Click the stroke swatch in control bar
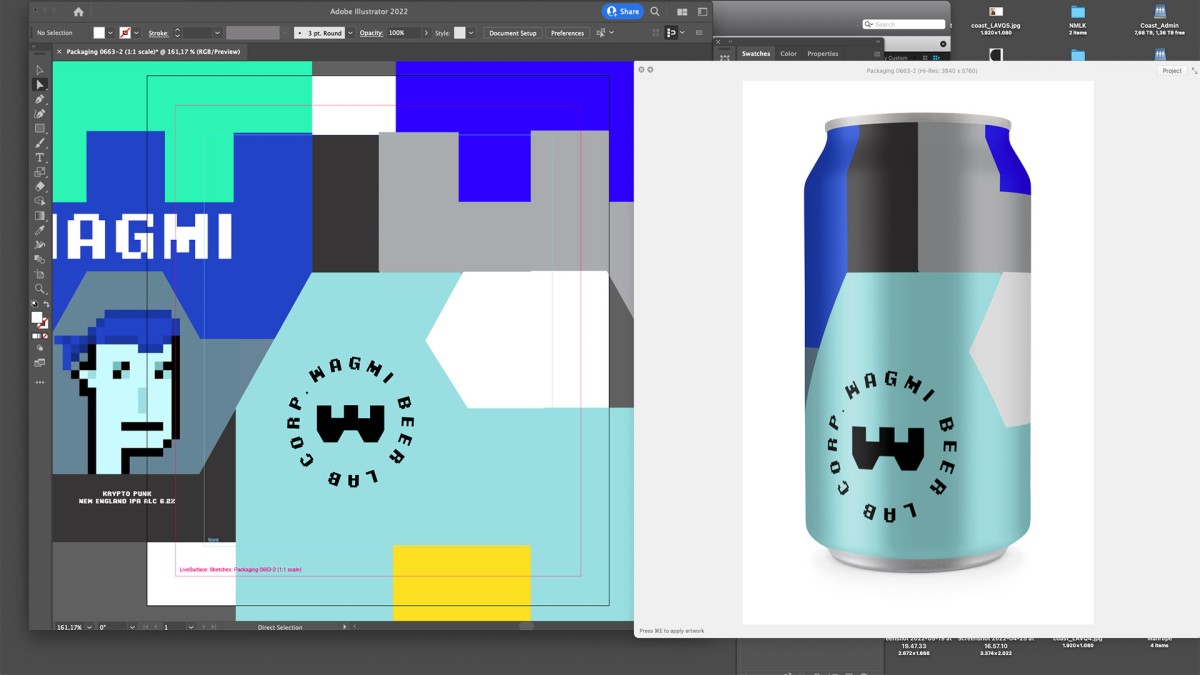This screenshot has width=1200, height=675. pyautogui.click(x=125, y=33)
